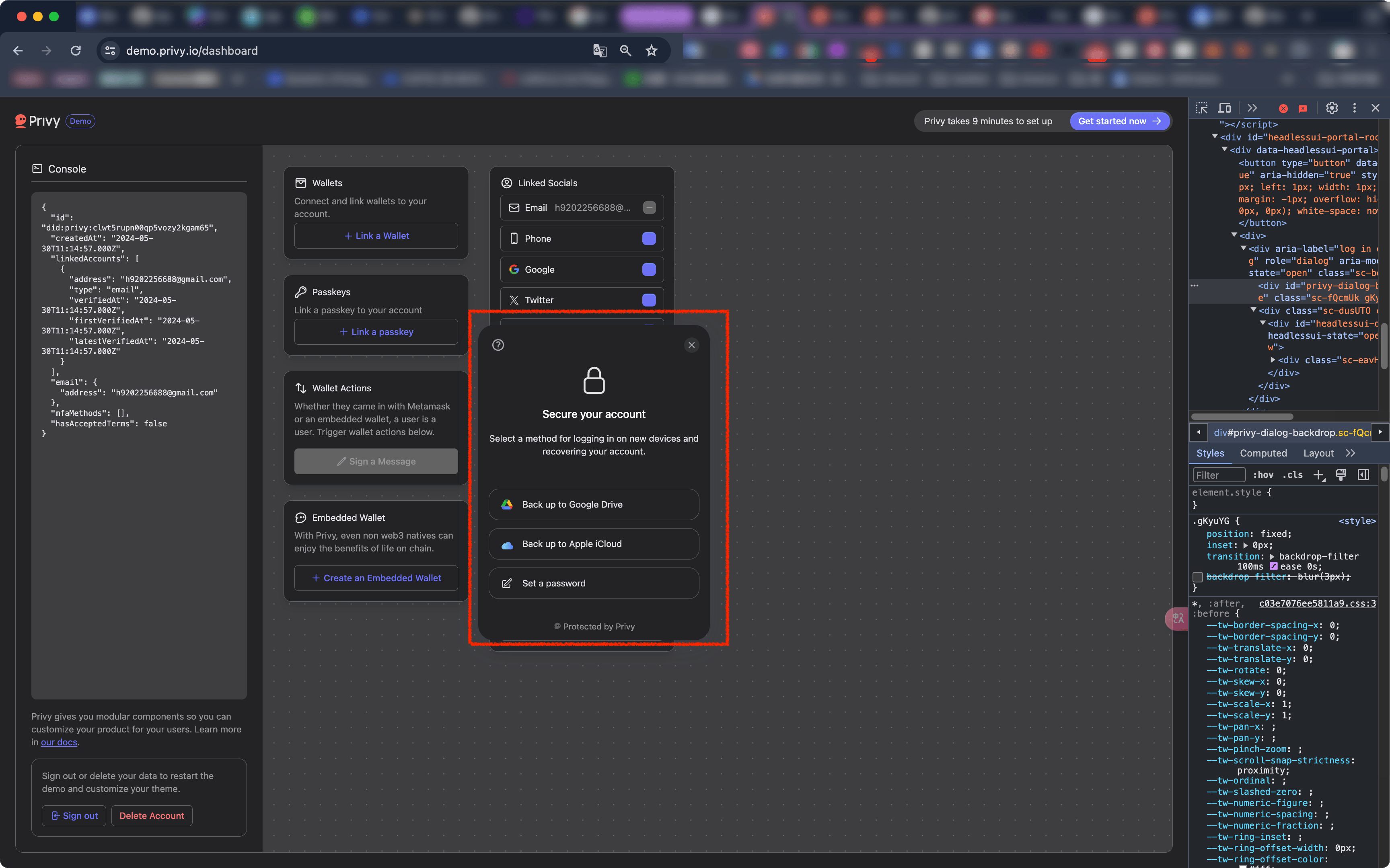
Task: Click the red issues square icon in DevTools
Action: (1303, 109)
